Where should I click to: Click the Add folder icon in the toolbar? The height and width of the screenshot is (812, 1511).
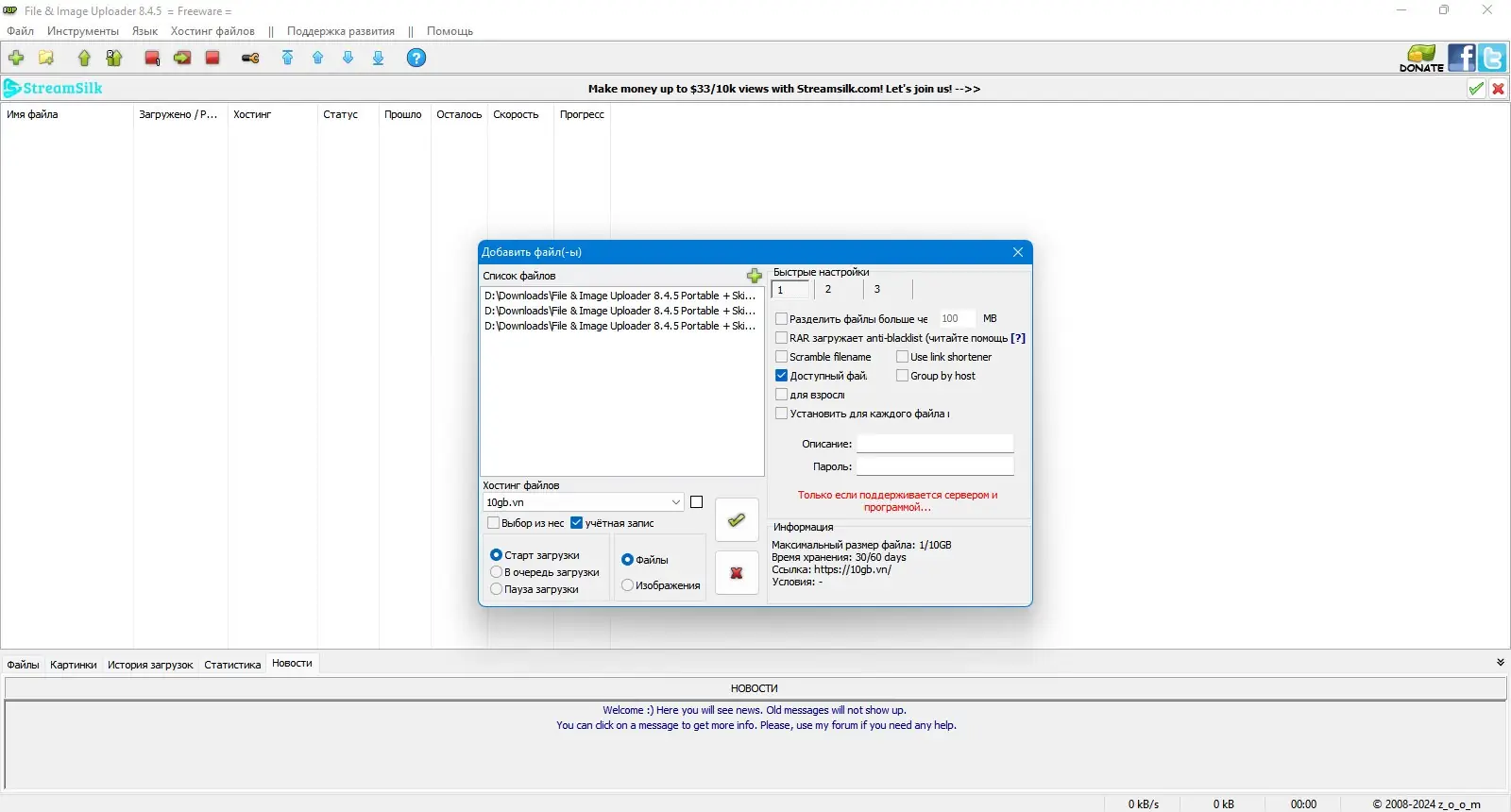pyautogui.click(x=46, y=58)
